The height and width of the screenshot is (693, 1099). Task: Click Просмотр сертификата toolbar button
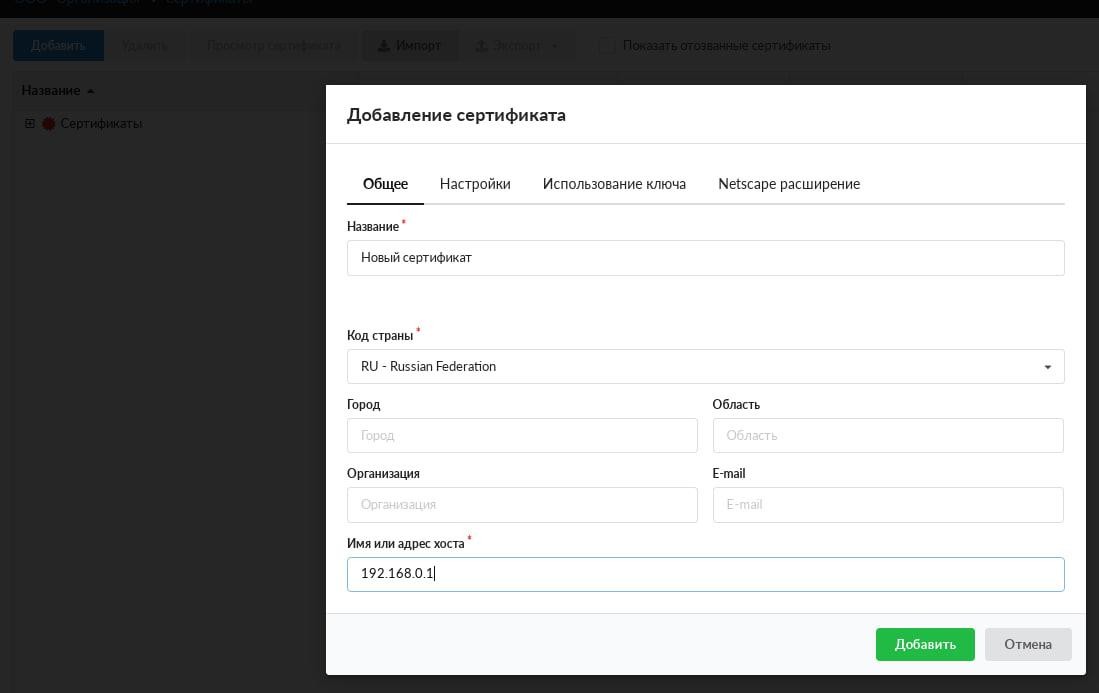coord(273,46)
